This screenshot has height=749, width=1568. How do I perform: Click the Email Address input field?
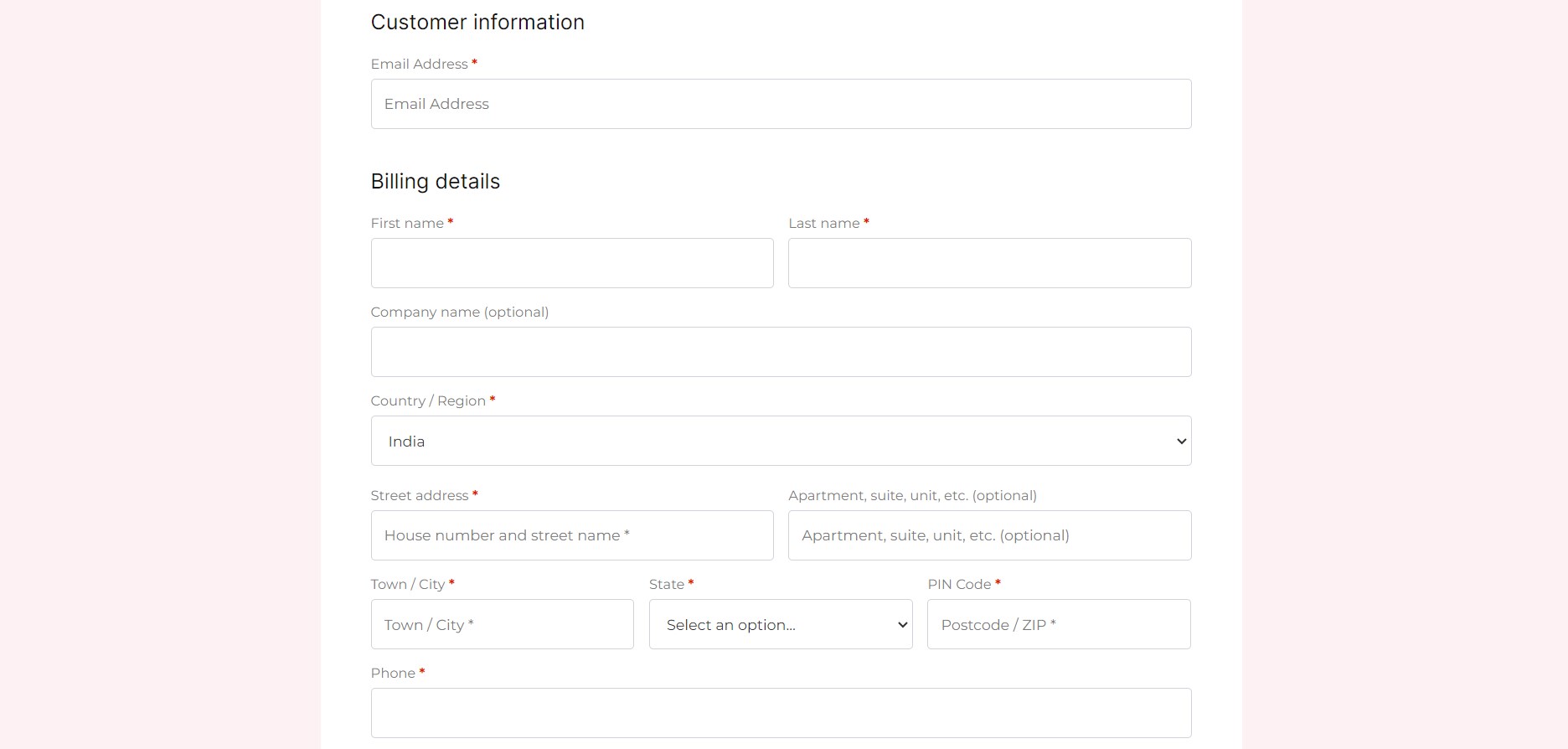[781, 104]
